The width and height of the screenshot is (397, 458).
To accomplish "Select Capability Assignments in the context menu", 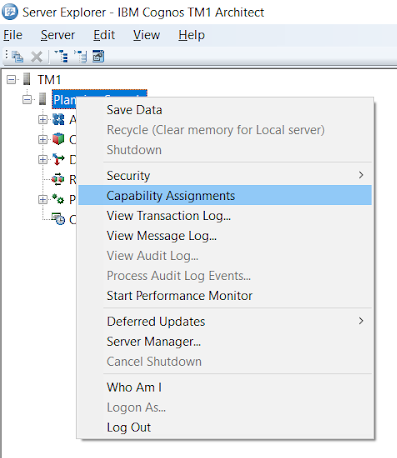I will click(x=225, y=195).
